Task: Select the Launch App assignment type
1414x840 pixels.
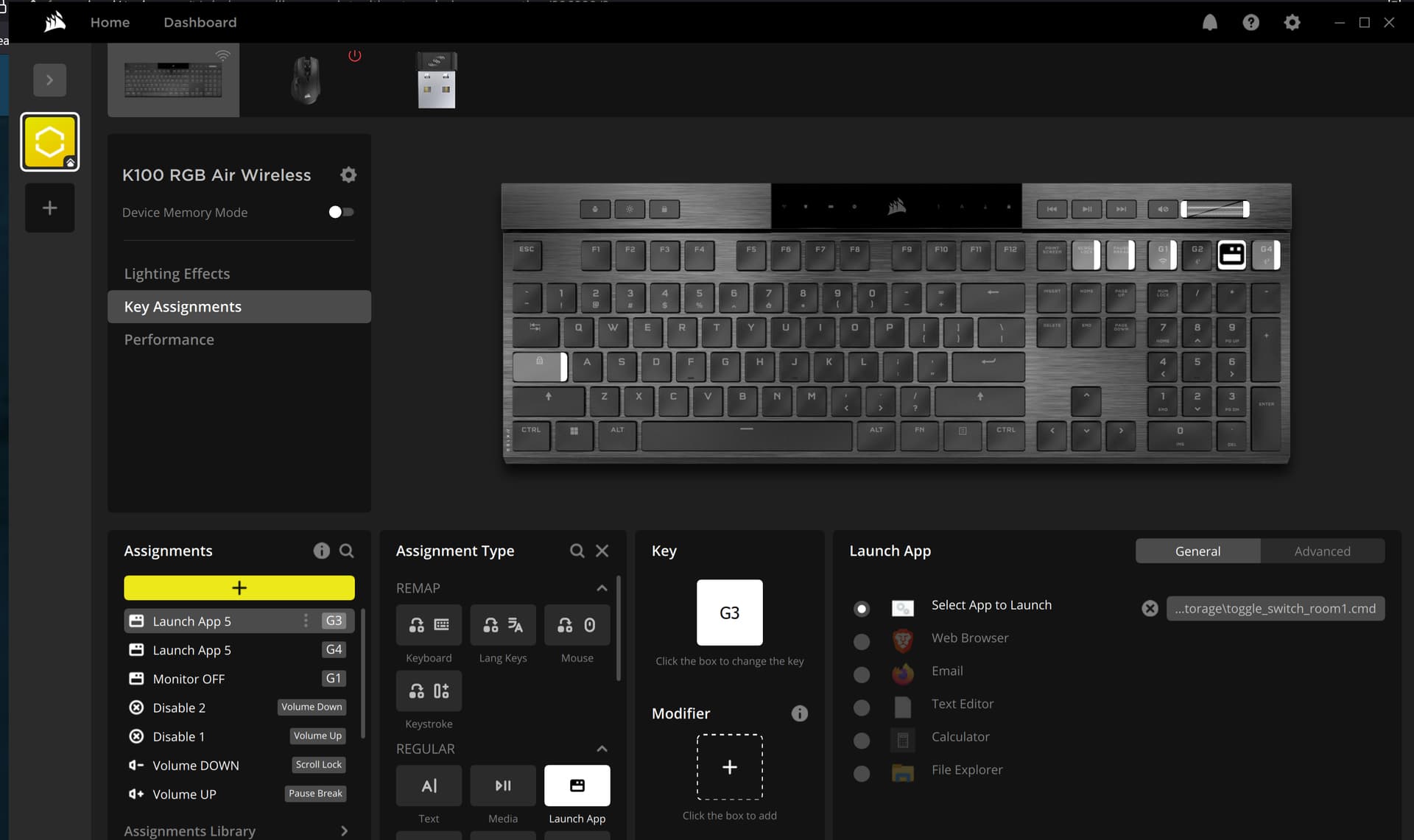Action: 577,786
